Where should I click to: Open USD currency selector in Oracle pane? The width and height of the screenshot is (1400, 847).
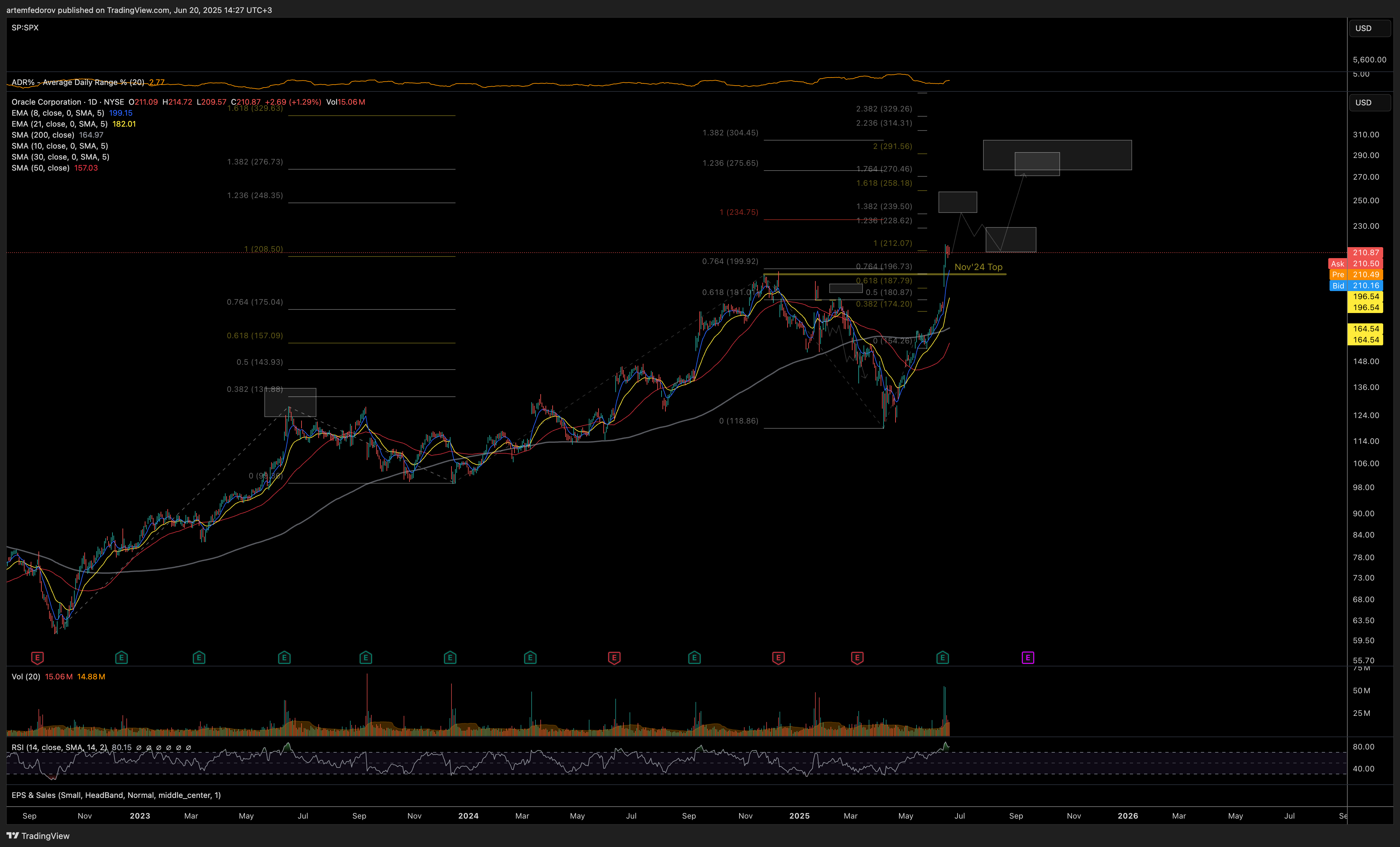click(x=1370, y=103)
